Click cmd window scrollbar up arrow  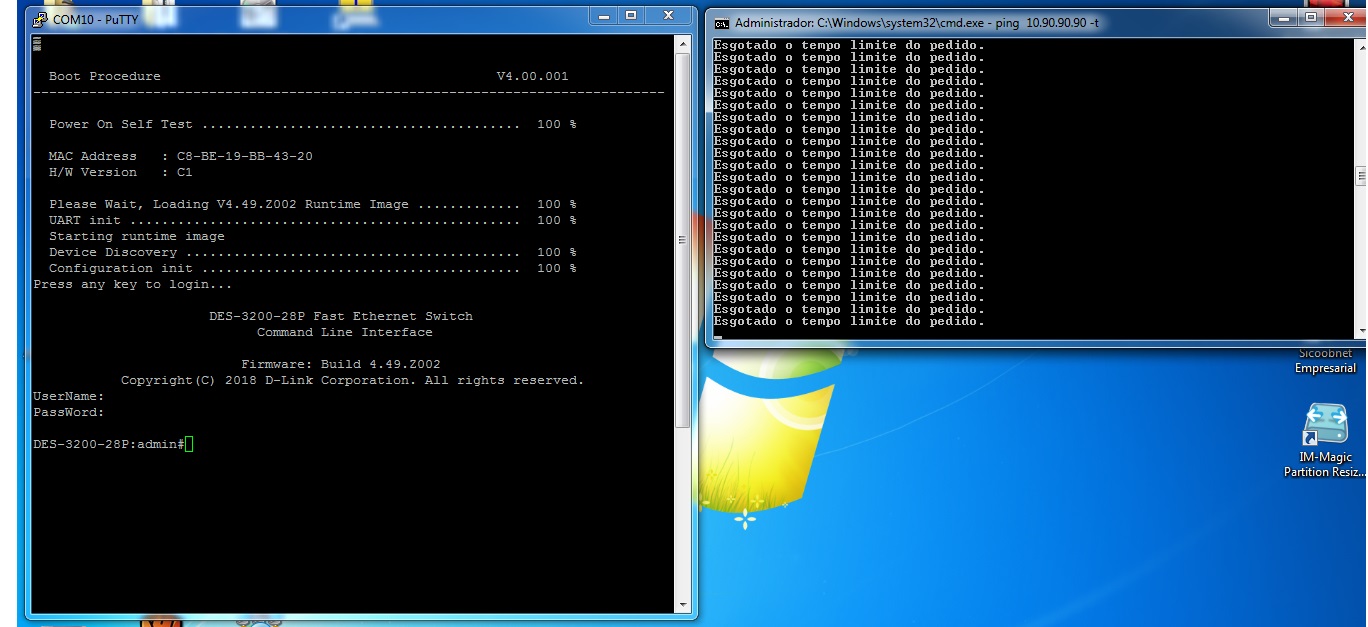[1361, 47]
